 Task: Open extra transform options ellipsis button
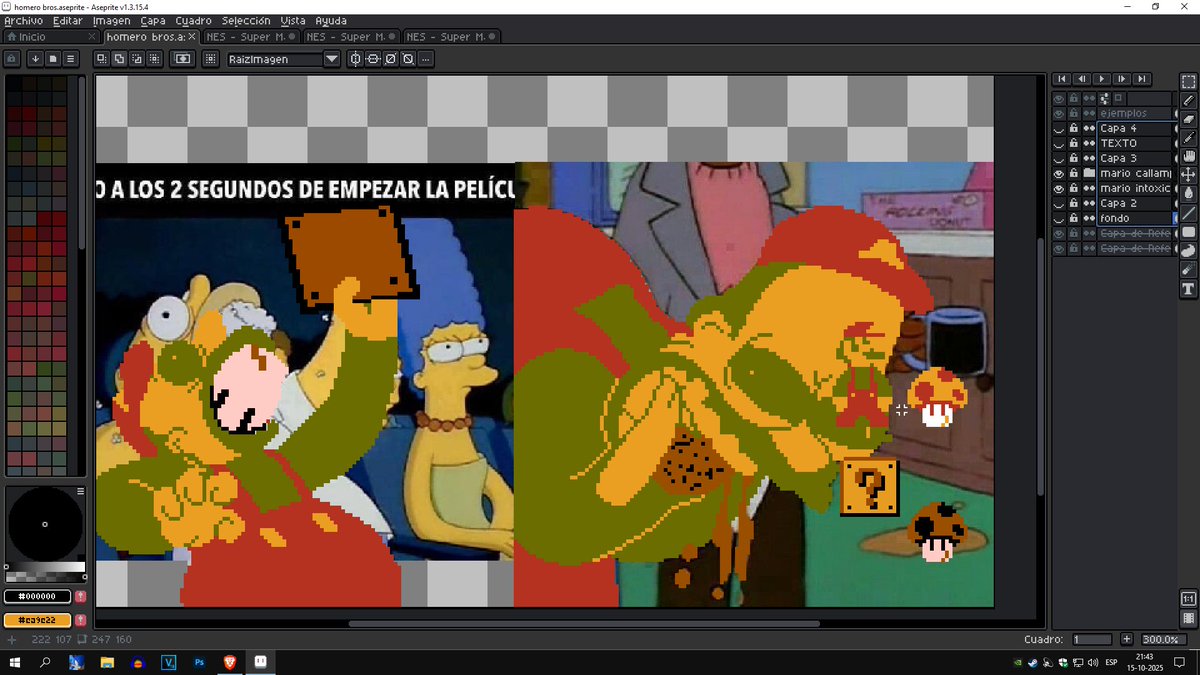[425, 59]
